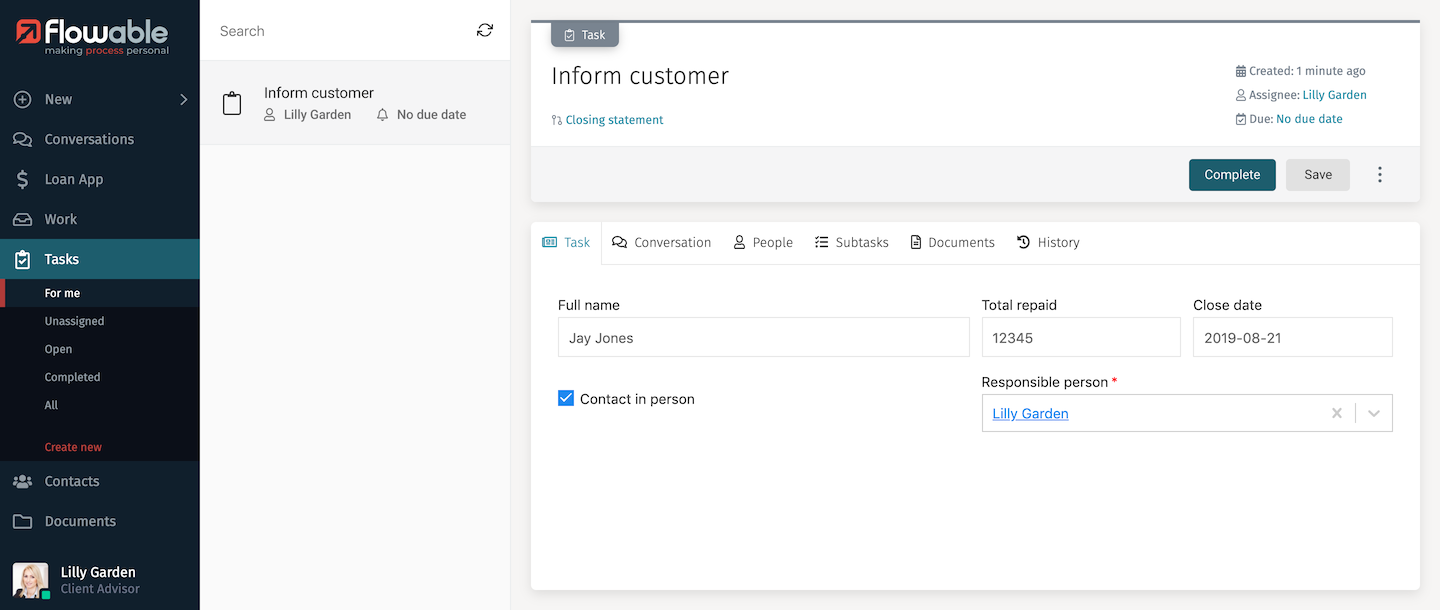Clear Responsible person with the X icon
Screen dimensions: 1440x610
click(x=1337, y=413)
